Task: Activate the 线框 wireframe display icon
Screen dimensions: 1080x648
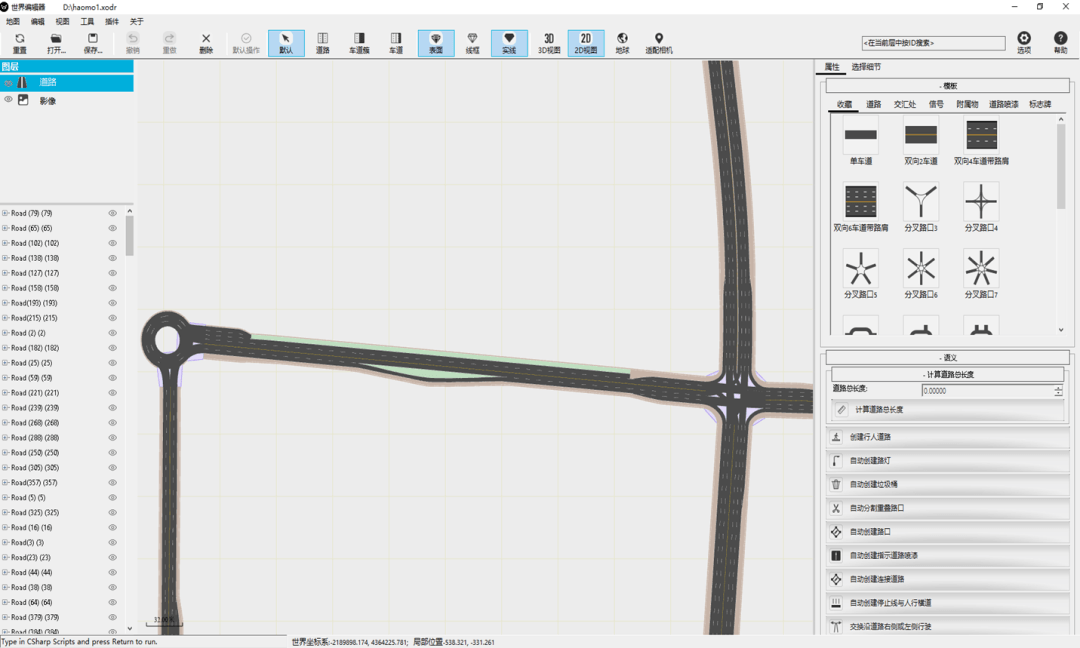Action: (472, 43)
